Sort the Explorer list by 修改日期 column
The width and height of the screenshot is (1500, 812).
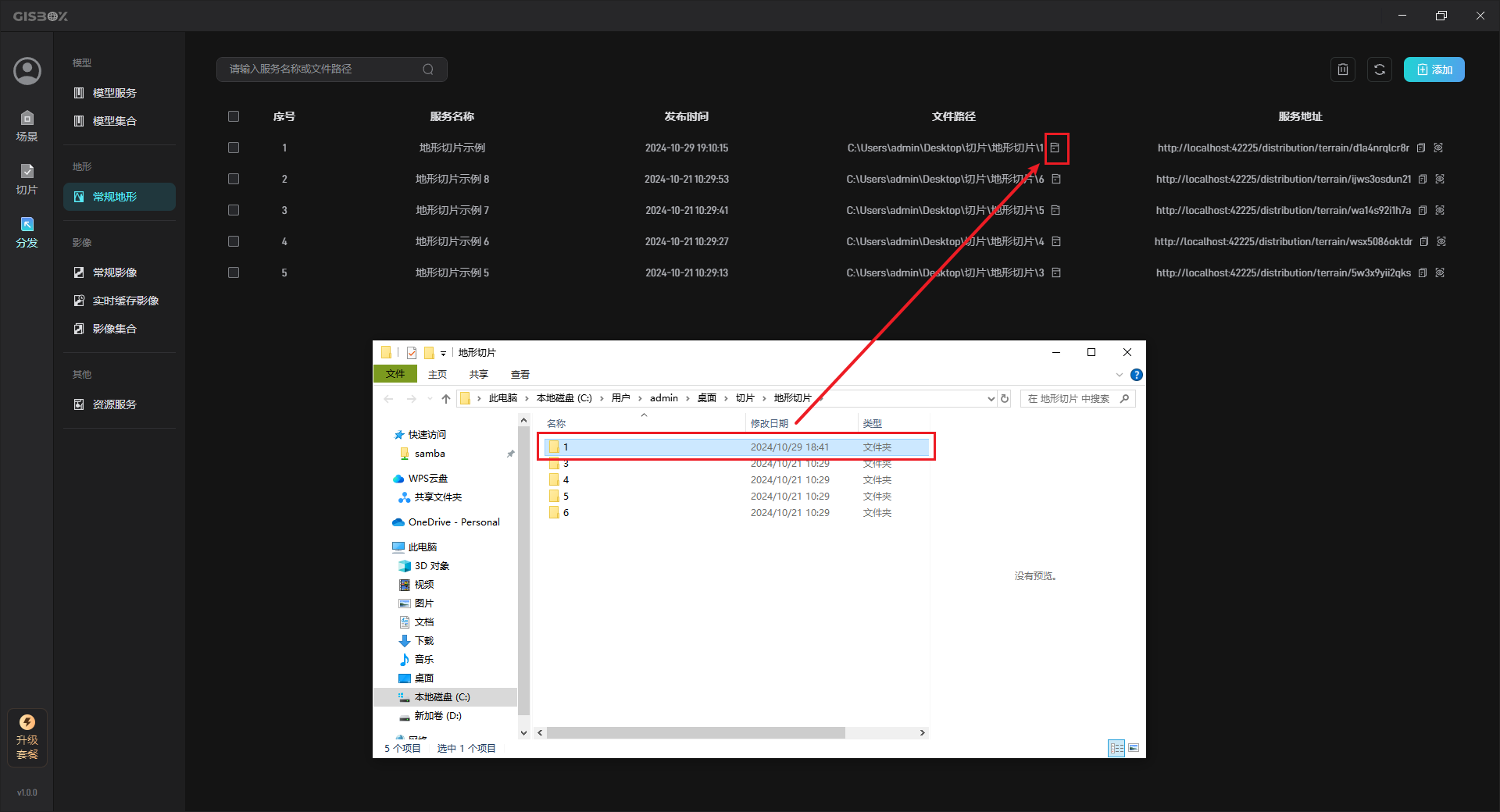pos(770,423)
